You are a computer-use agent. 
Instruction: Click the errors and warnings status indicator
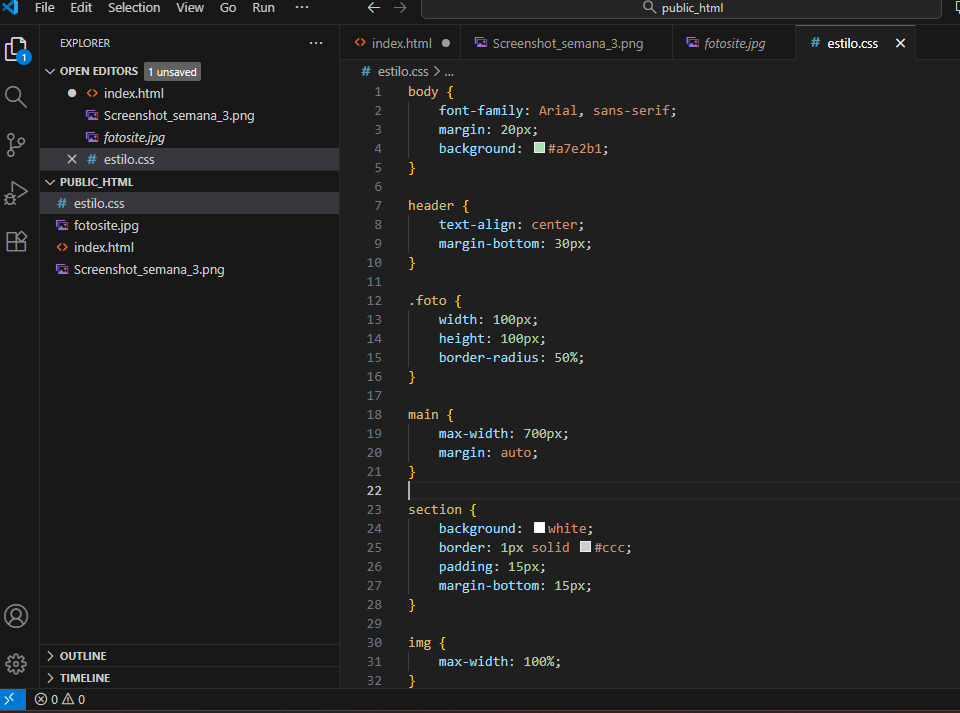click(x=60, y=700)
